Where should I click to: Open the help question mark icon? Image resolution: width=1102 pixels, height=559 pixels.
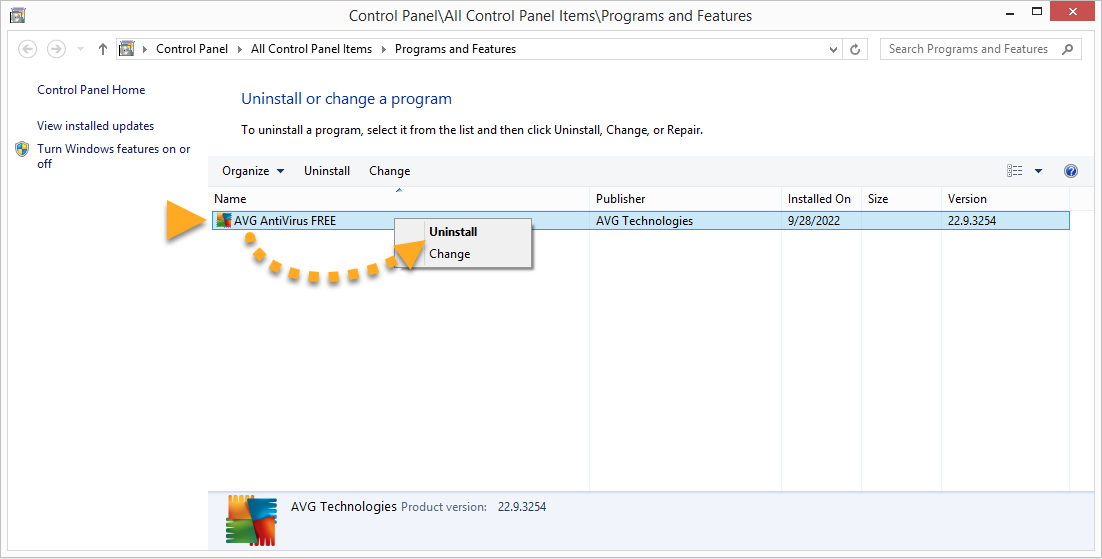(x=1070, y=171)
